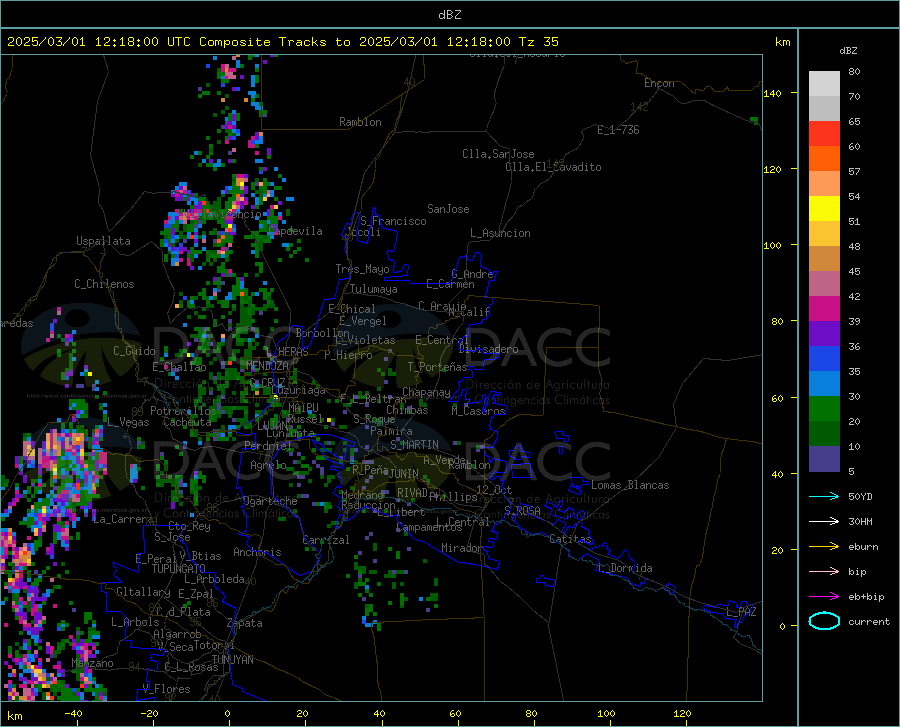Click the SanJose label
Screen dimensions: 900x727
coord(448,209)
